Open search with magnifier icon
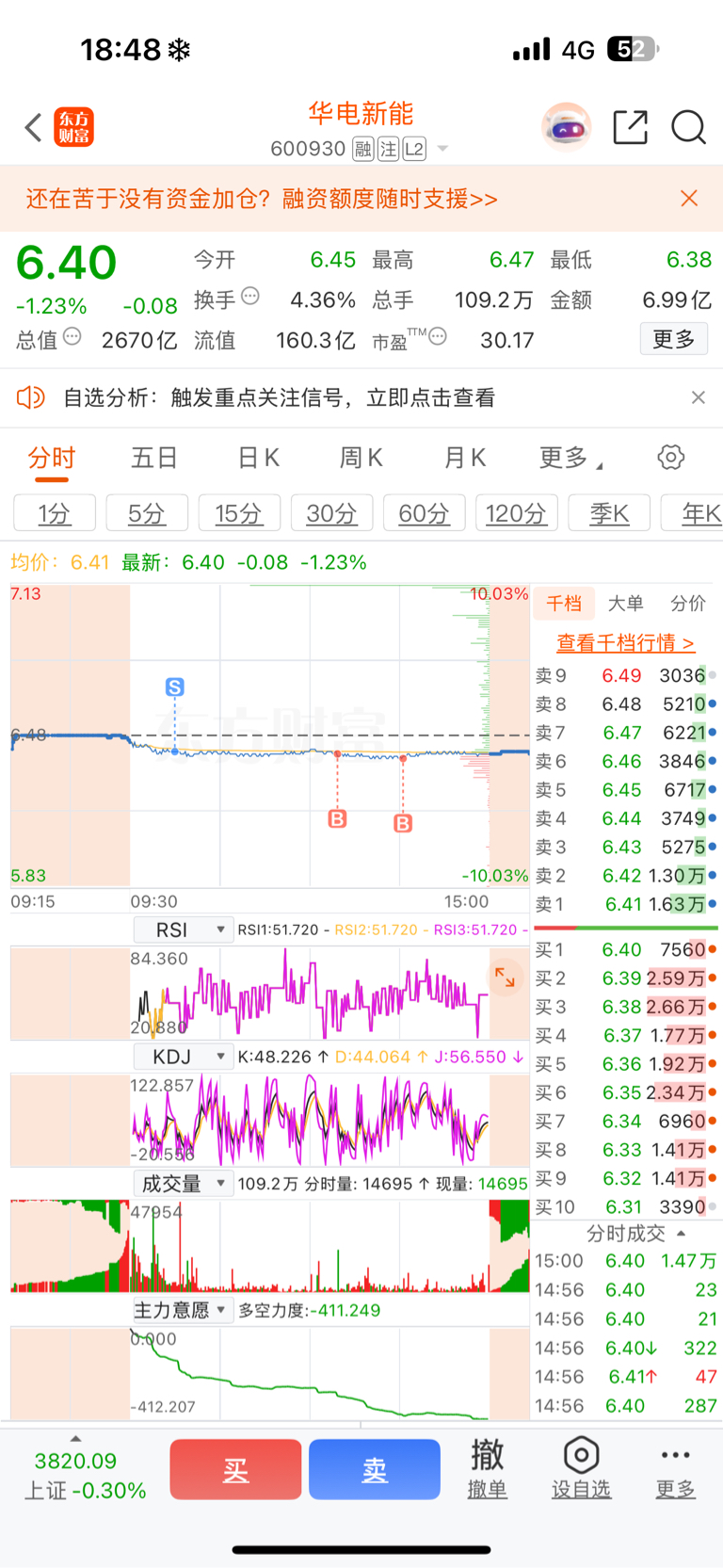This screenshot has height=1568, width=723. point(688,127)
